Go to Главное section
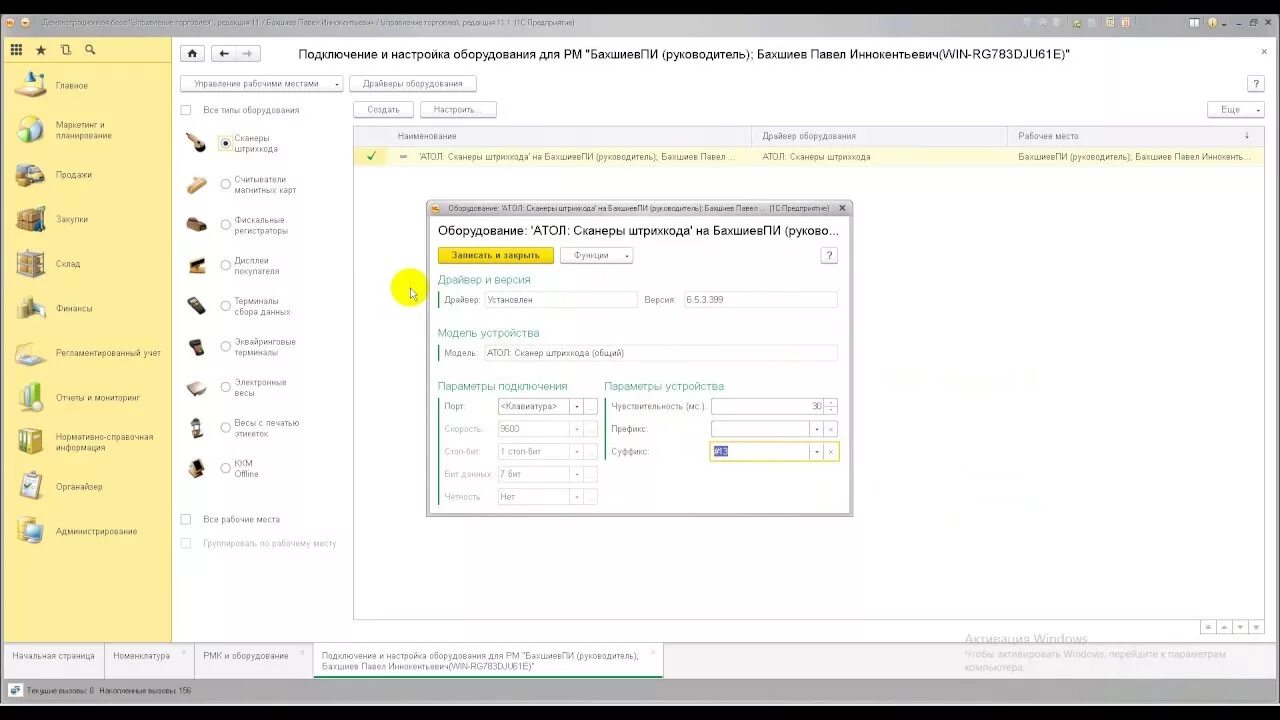 coord(72,86)
